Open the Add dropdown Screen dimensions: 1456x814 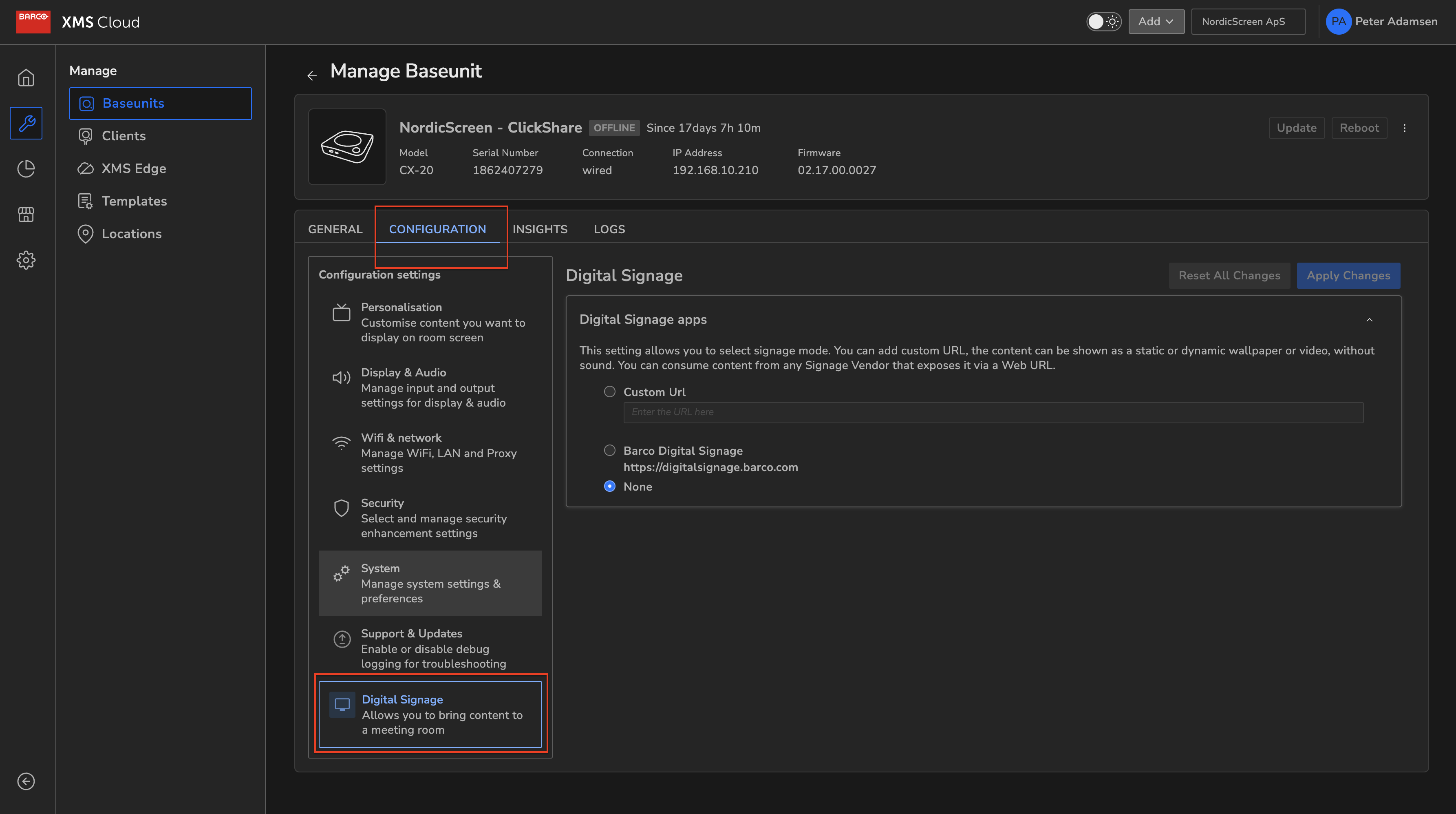1156,22
